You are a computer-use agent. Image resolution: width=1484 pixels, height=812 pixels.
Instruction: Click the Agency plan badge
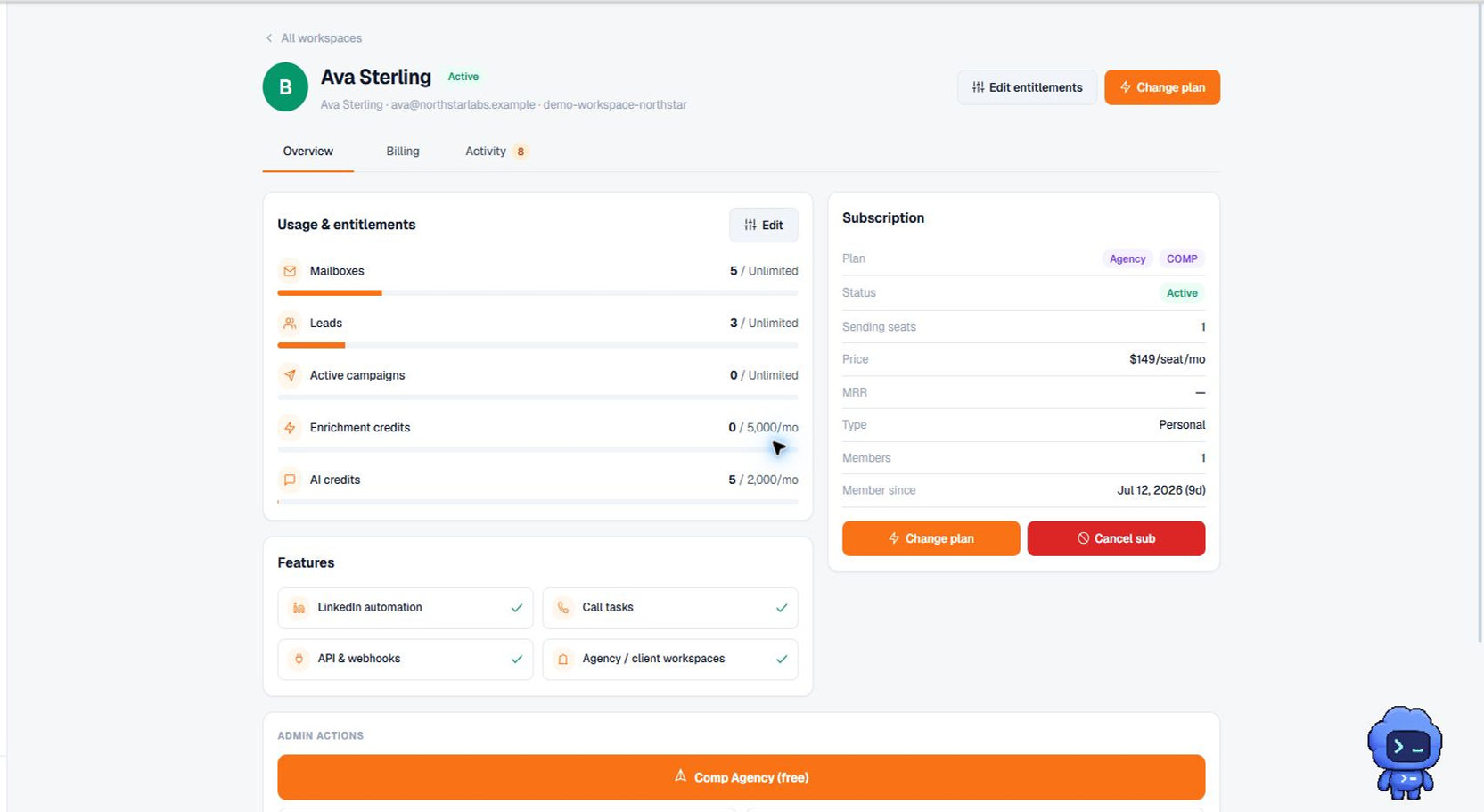(1127, 258)
